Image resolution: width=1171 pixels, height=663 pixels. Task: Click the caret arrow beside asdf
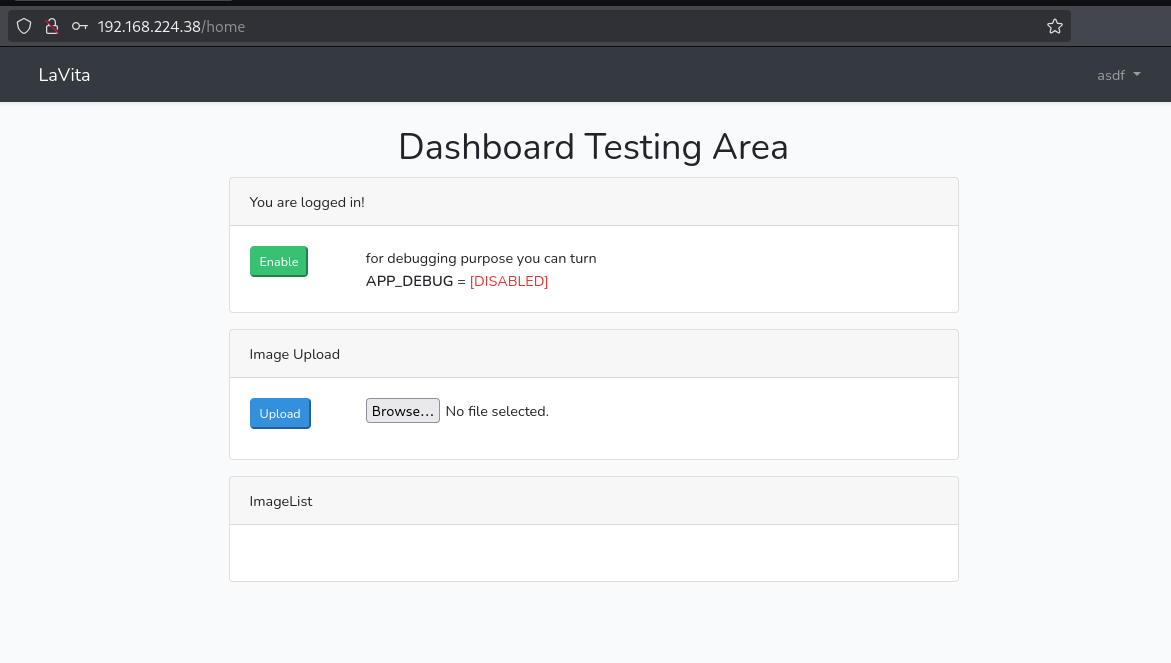[1137, 75]
